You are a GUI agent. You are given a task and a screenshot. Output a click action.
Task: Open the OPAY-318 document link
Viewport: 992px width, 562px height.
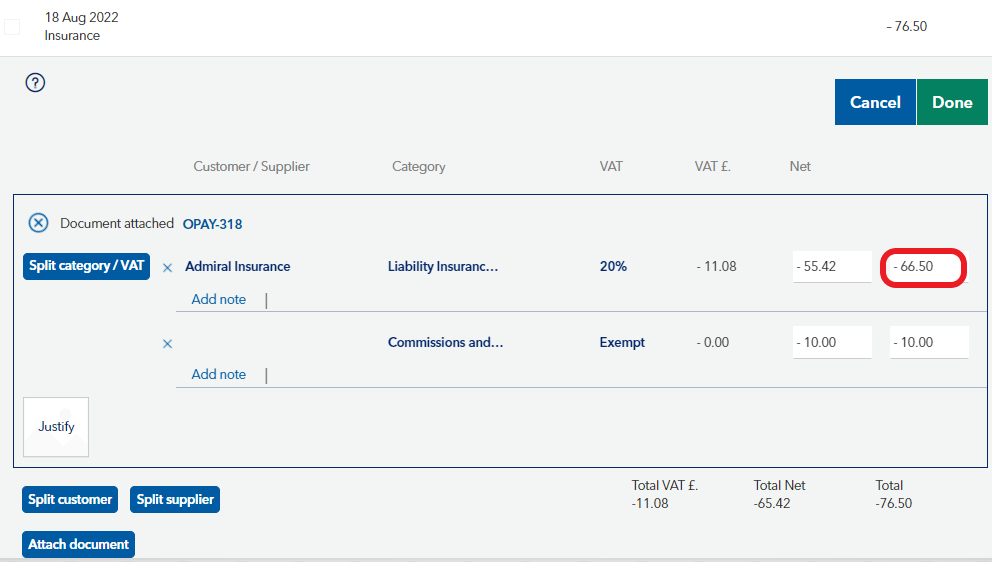coord(212,224)
